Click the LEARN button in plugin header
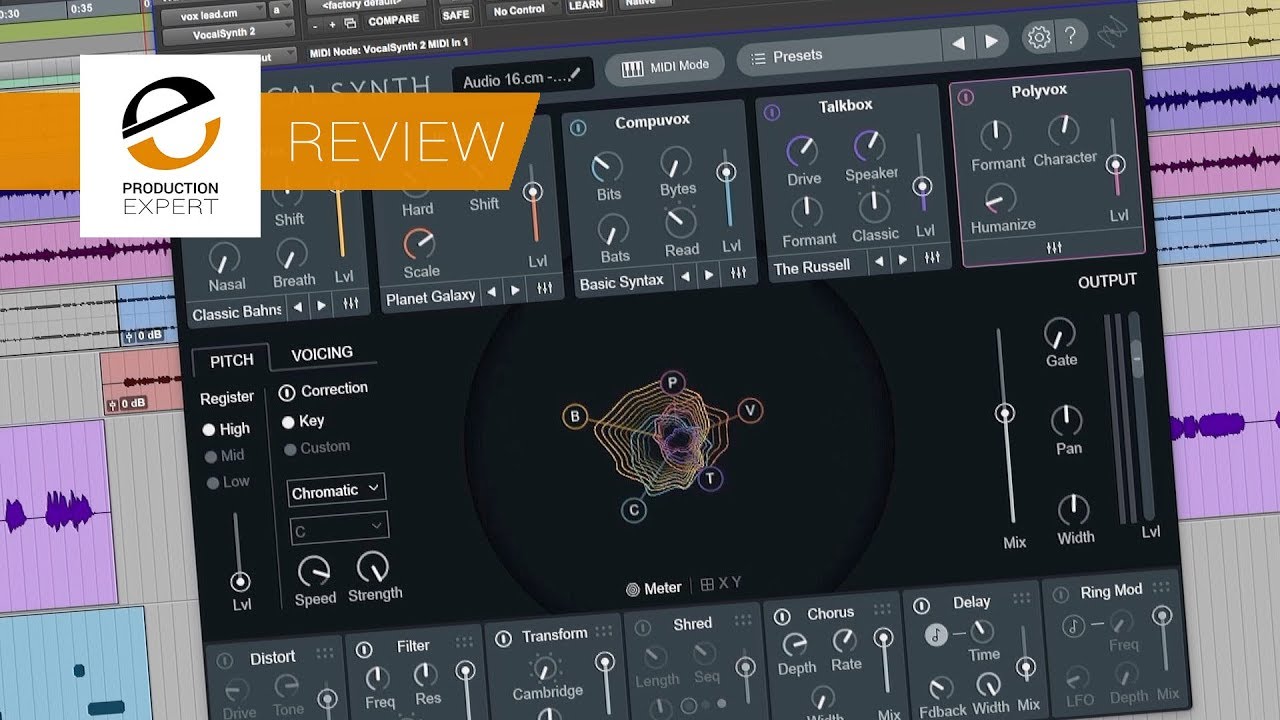1280x720 pixels. pos(586,5)
